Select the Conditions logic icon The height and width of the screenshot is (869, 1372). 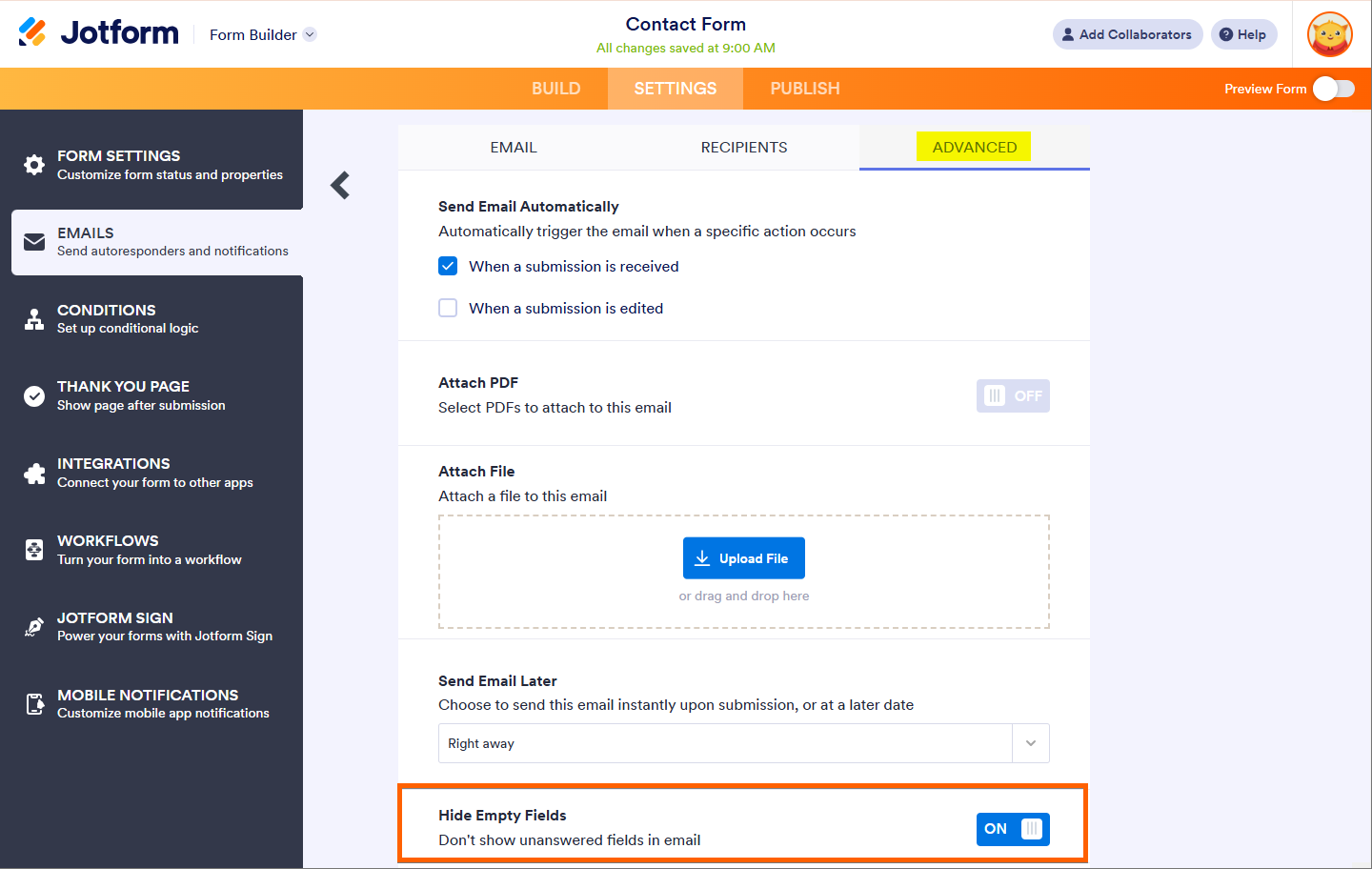click(x=34, y=319)
